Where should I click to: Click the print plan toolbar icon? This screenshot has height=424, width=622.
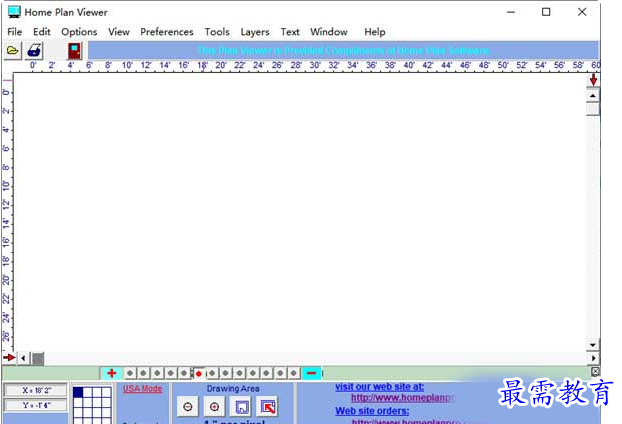pos(35,51)
